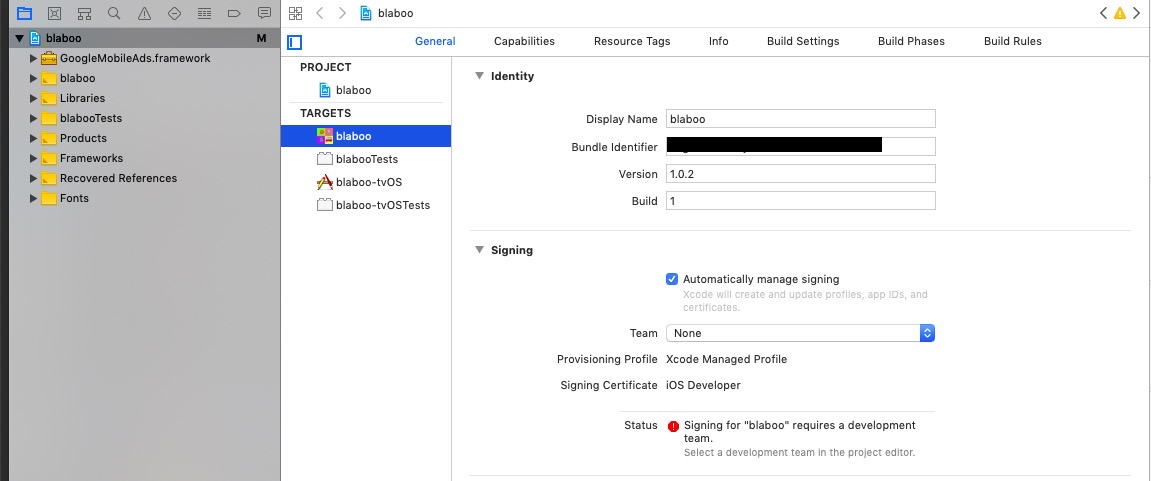
Task: Switch to the Capabilities tab
Action: click(x=524, y=41)
